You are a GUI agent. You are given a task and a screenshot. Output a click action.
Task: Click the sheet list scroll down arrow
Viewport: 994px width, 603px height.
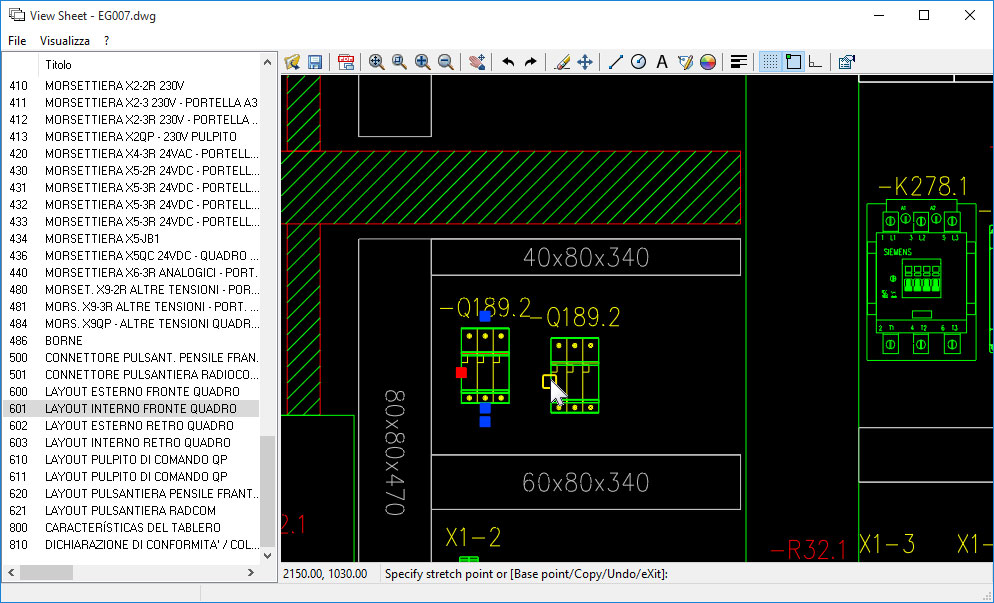tap(268, 556)
